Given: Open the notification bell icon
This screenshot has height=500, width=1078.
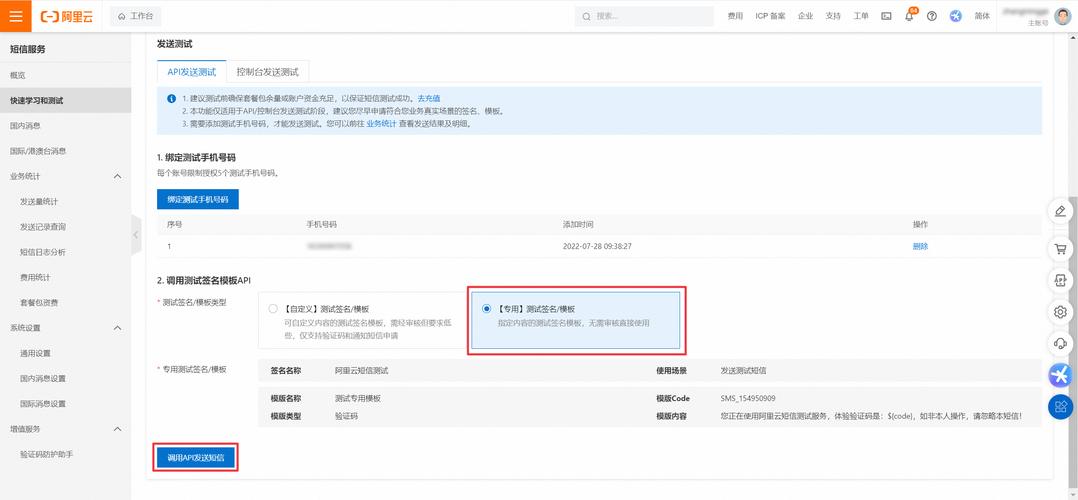Looking at the screenshot, I should 909,17.
